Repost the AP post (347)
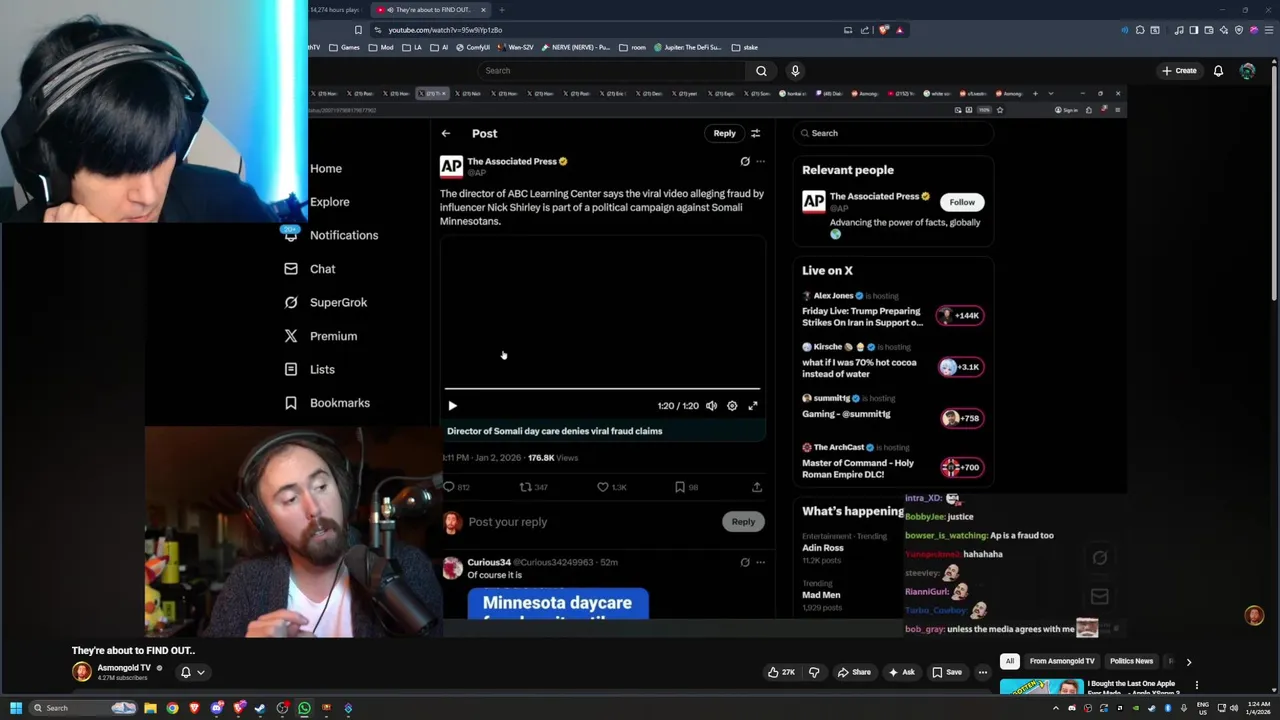The image size is (1280, 720). 533,487
